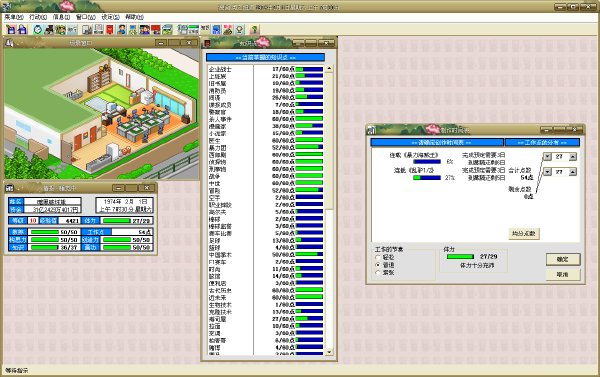Decrease the first work point value of 27
The image size is (600, 377).
point(547,157)
